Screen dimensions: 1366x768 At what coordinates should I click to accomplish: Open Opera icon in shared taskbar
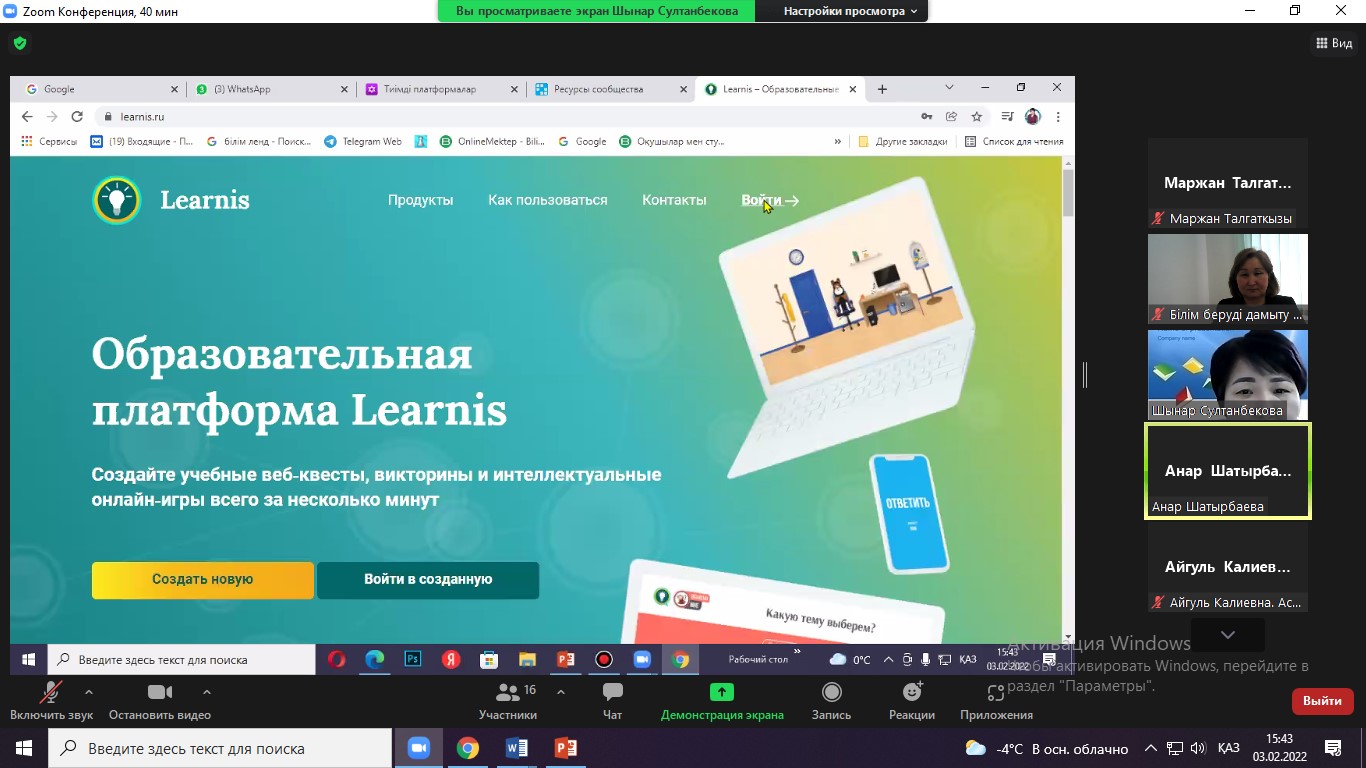pyautogui.click(x=337, y=659)
